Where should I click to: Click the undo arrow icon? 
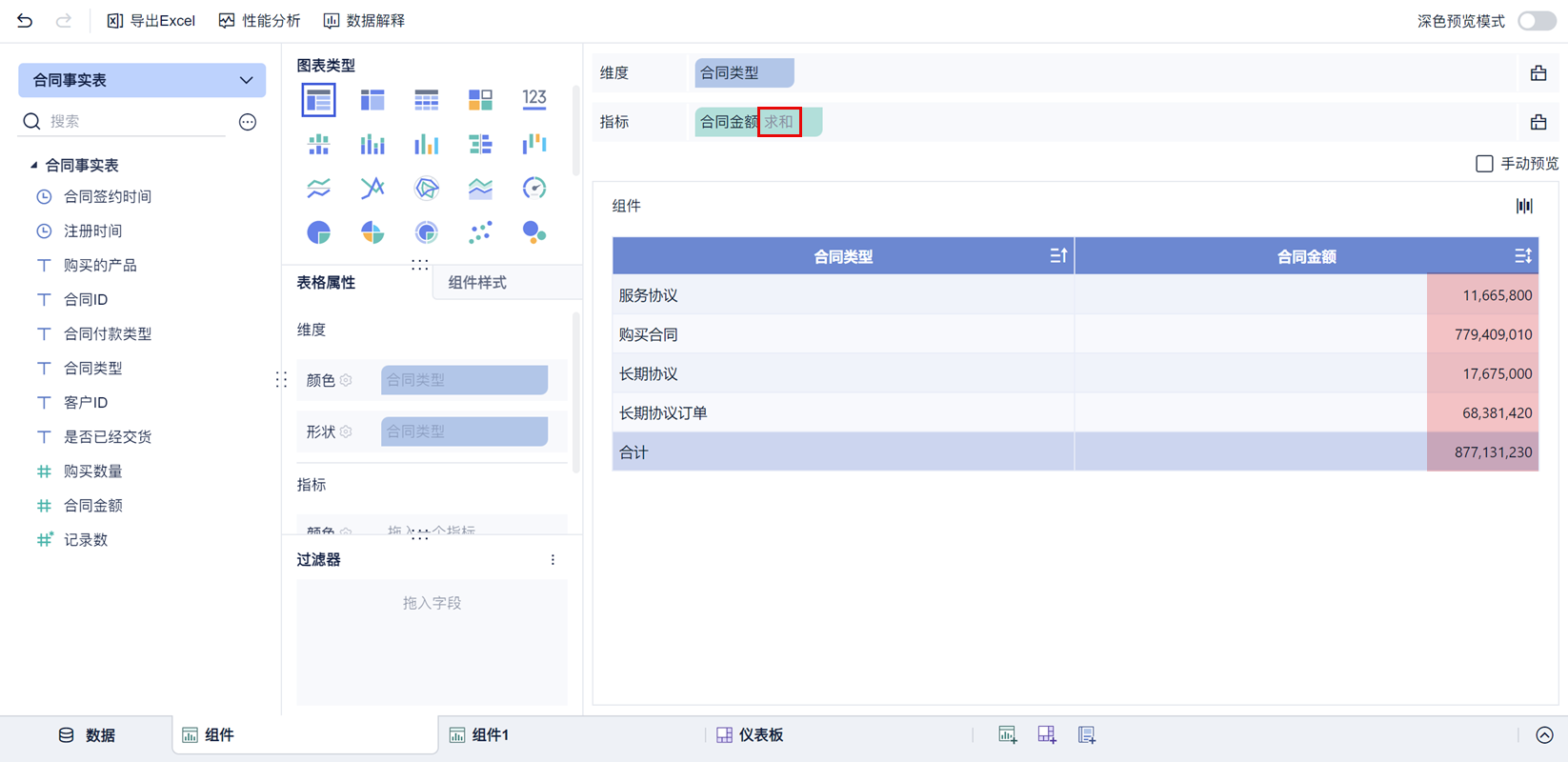click(x=25, y=20)
